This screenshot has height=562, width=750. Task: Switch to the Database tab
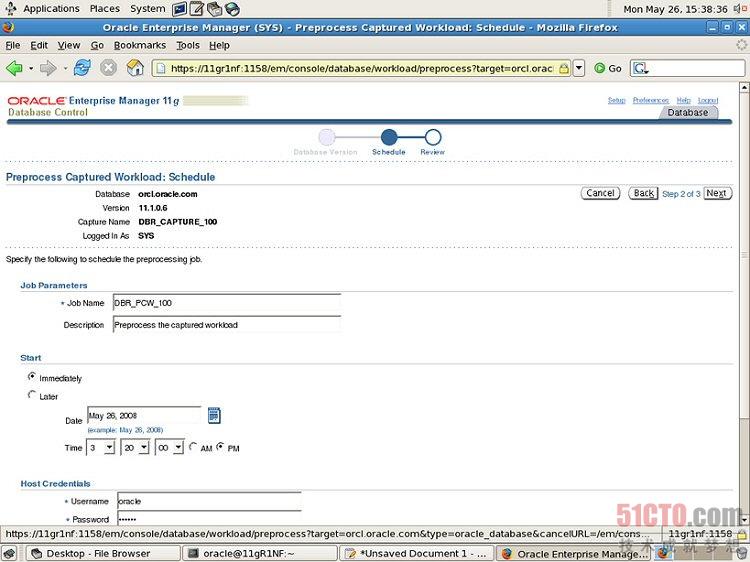click(688, 113)
